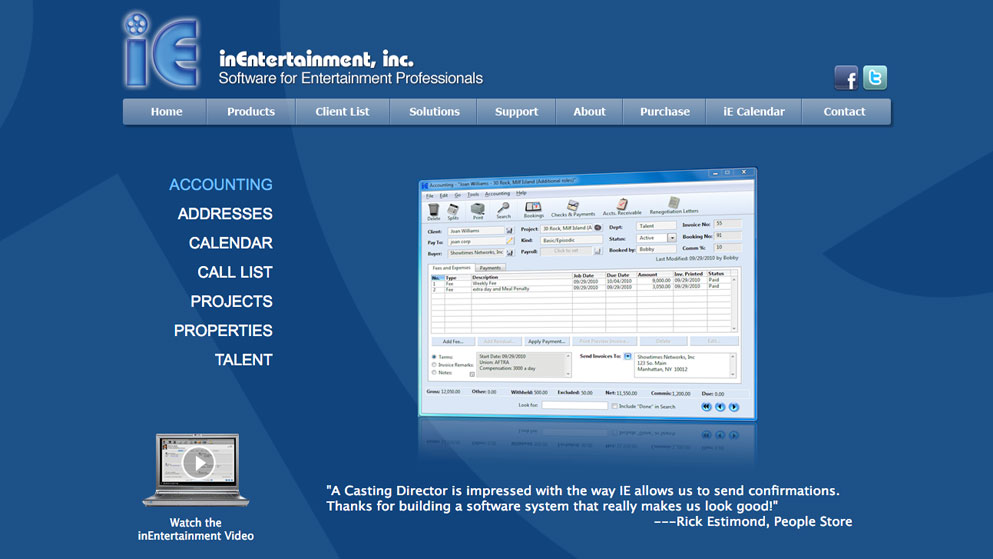
Task: Select the PROPERTIES module link
Action: point(223,330)
